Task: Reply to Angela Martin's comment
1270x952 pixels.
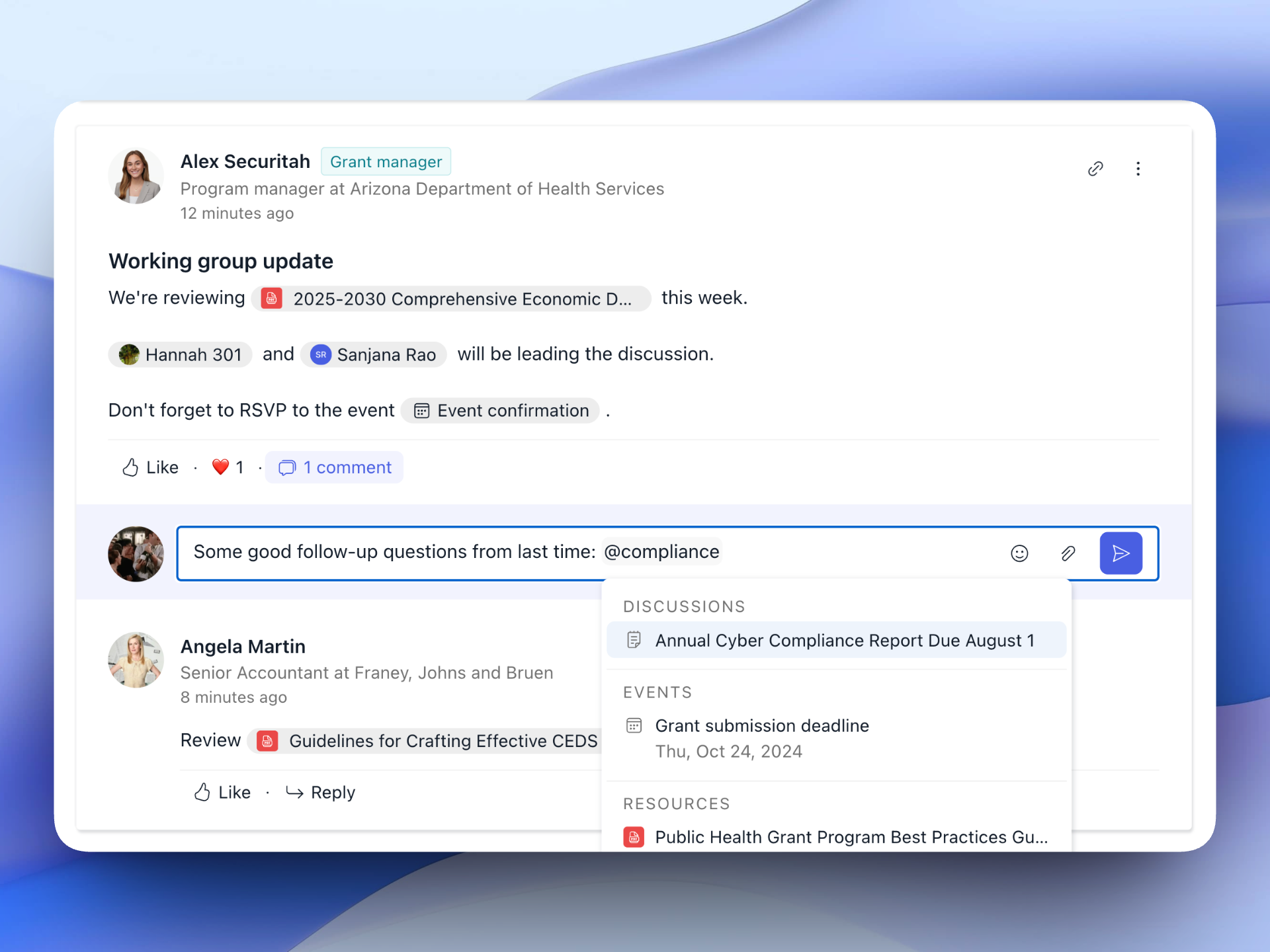Action: pyautogui.click(x=321, y=792)
